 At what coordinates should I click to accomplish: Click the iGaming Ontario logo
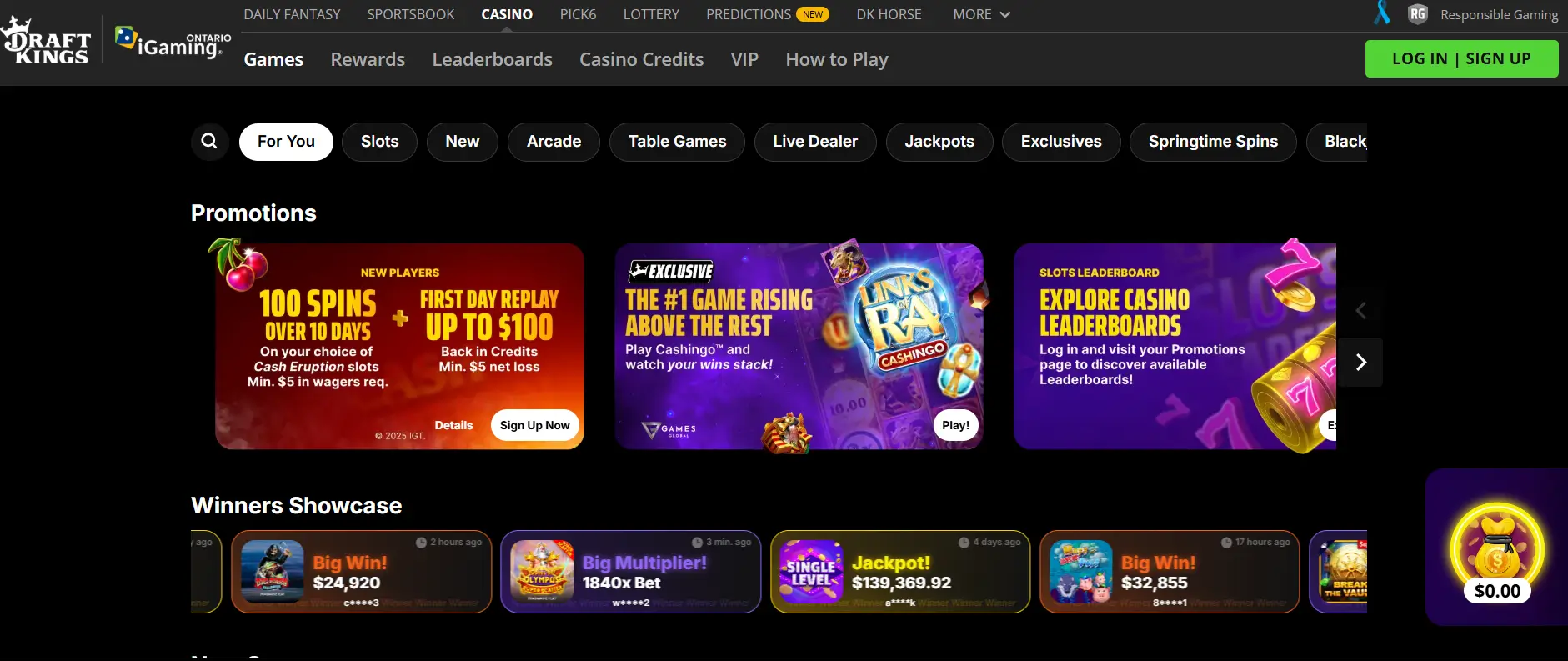(173, 43)
